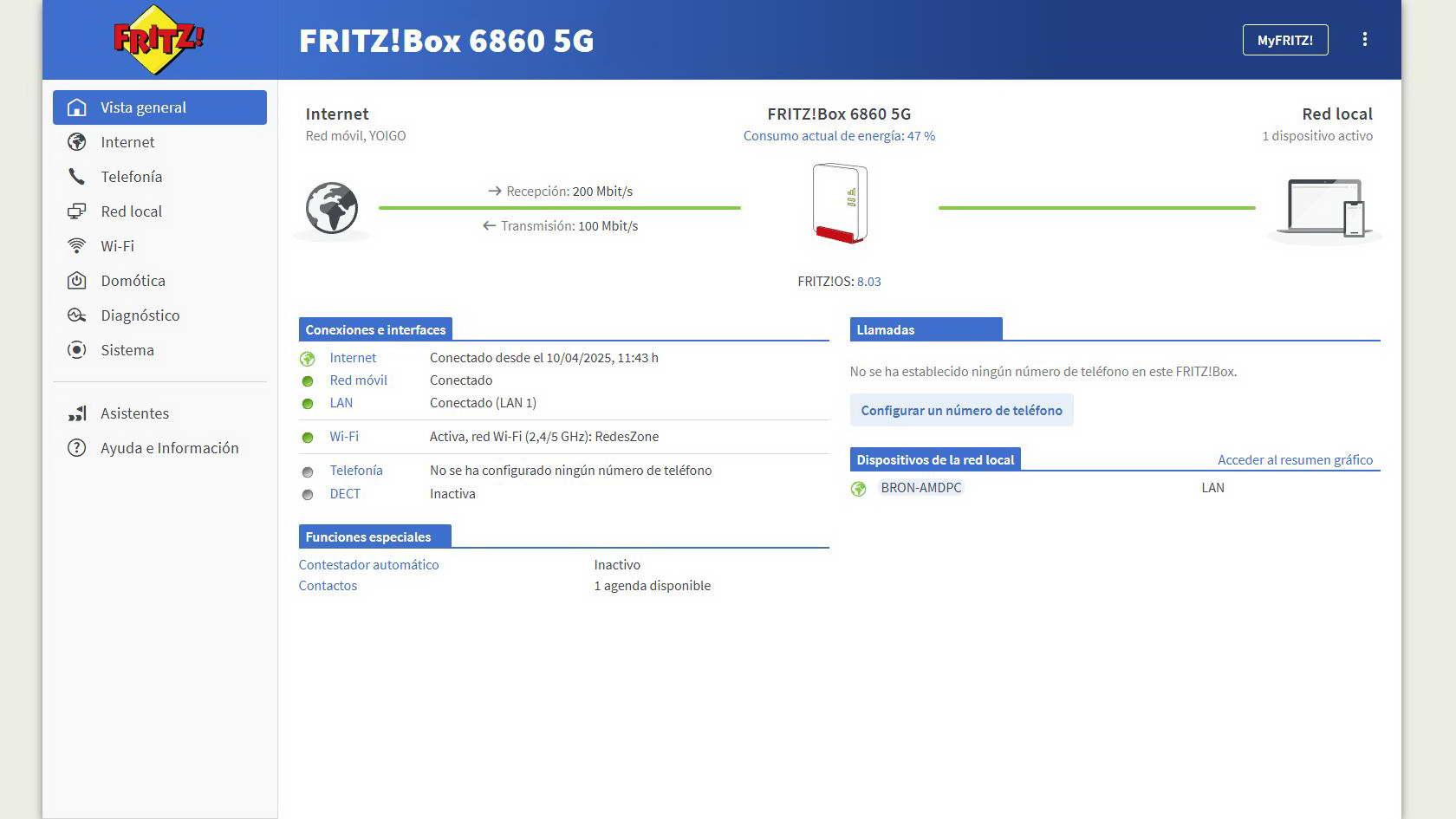Click the home icon beside Vista general
This screenshot has height=819, width=1456.
pyautogui.click(x=77, y=107)
